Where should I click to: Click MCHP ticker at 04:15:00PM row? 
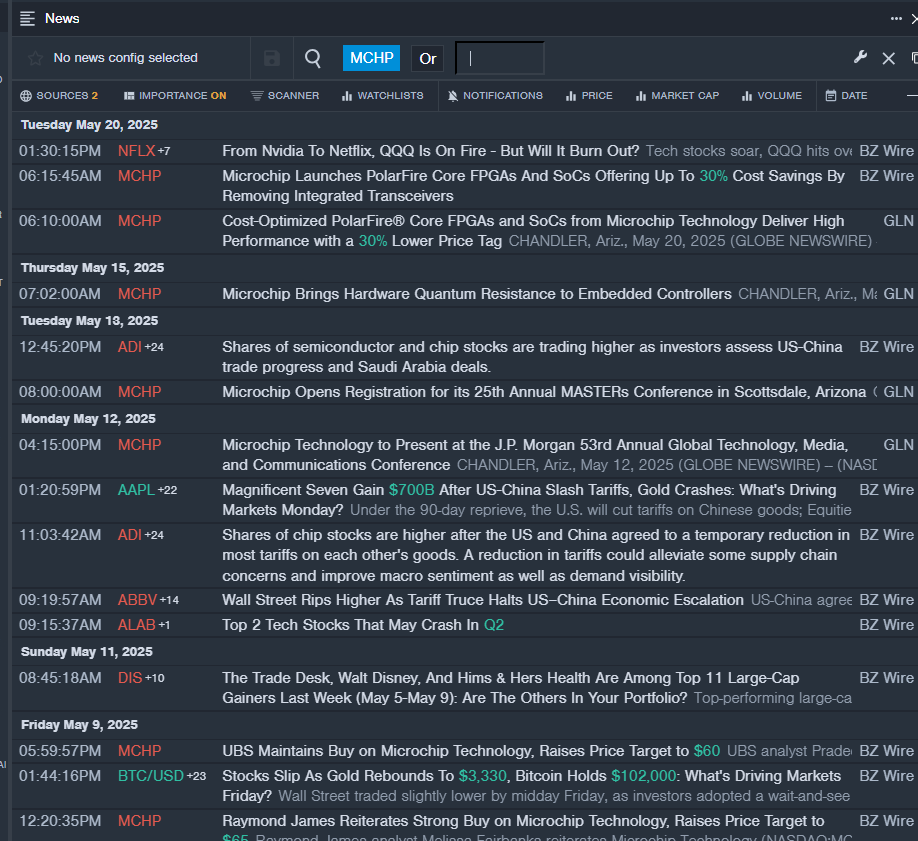pos(139,445)
